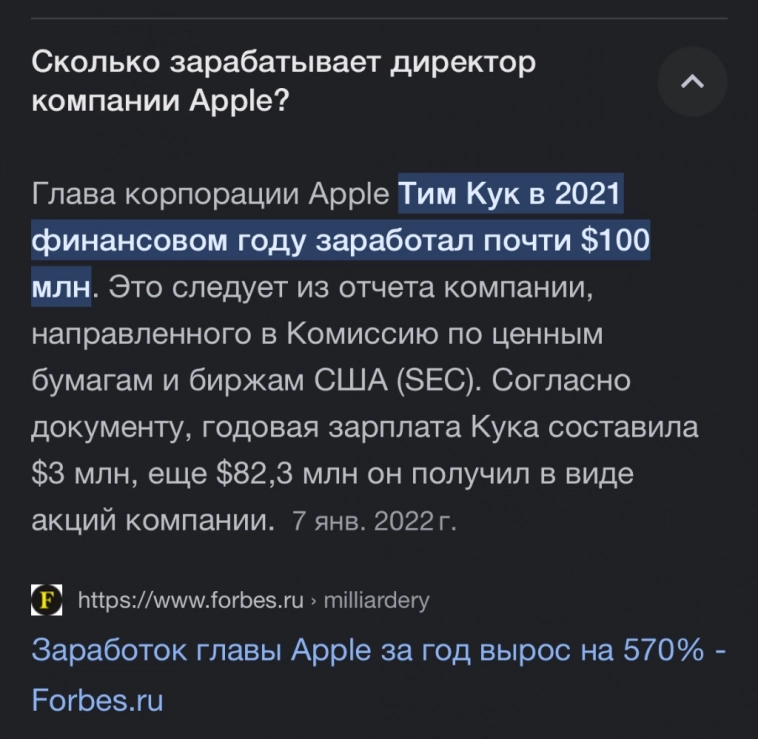The height and width of the screenshot is (739, 758).
Task: Open the https://www.forbes.ru source URL
Action: tap(190, 600)
